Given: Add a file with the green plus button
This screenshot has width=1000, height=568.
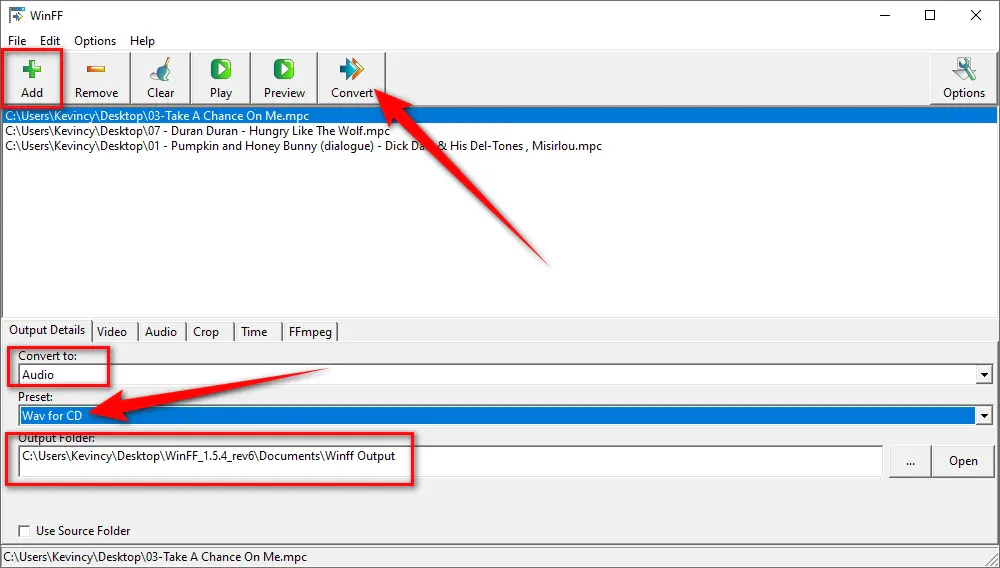Looking at the screenshot, I should pyautogui.click(x=32, y=78).
